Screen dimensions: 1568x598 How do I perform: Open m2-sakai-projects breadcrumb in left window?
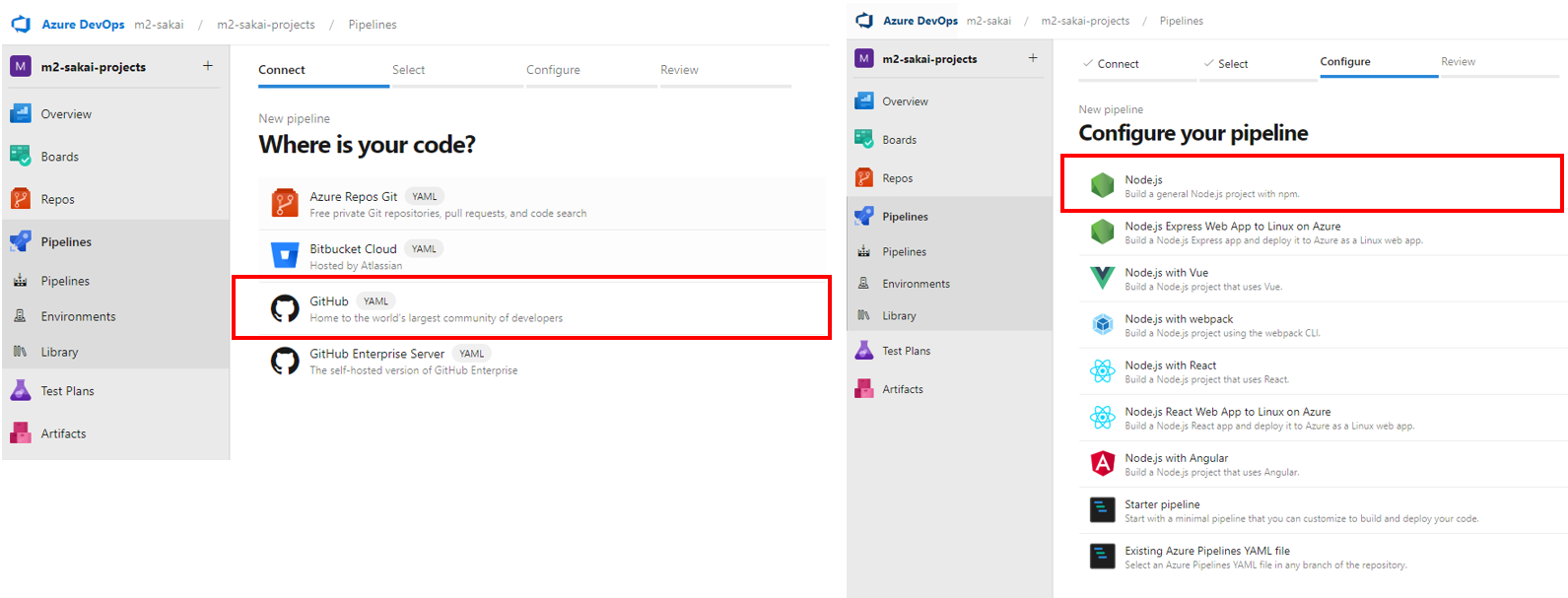[x=266, y=25]
